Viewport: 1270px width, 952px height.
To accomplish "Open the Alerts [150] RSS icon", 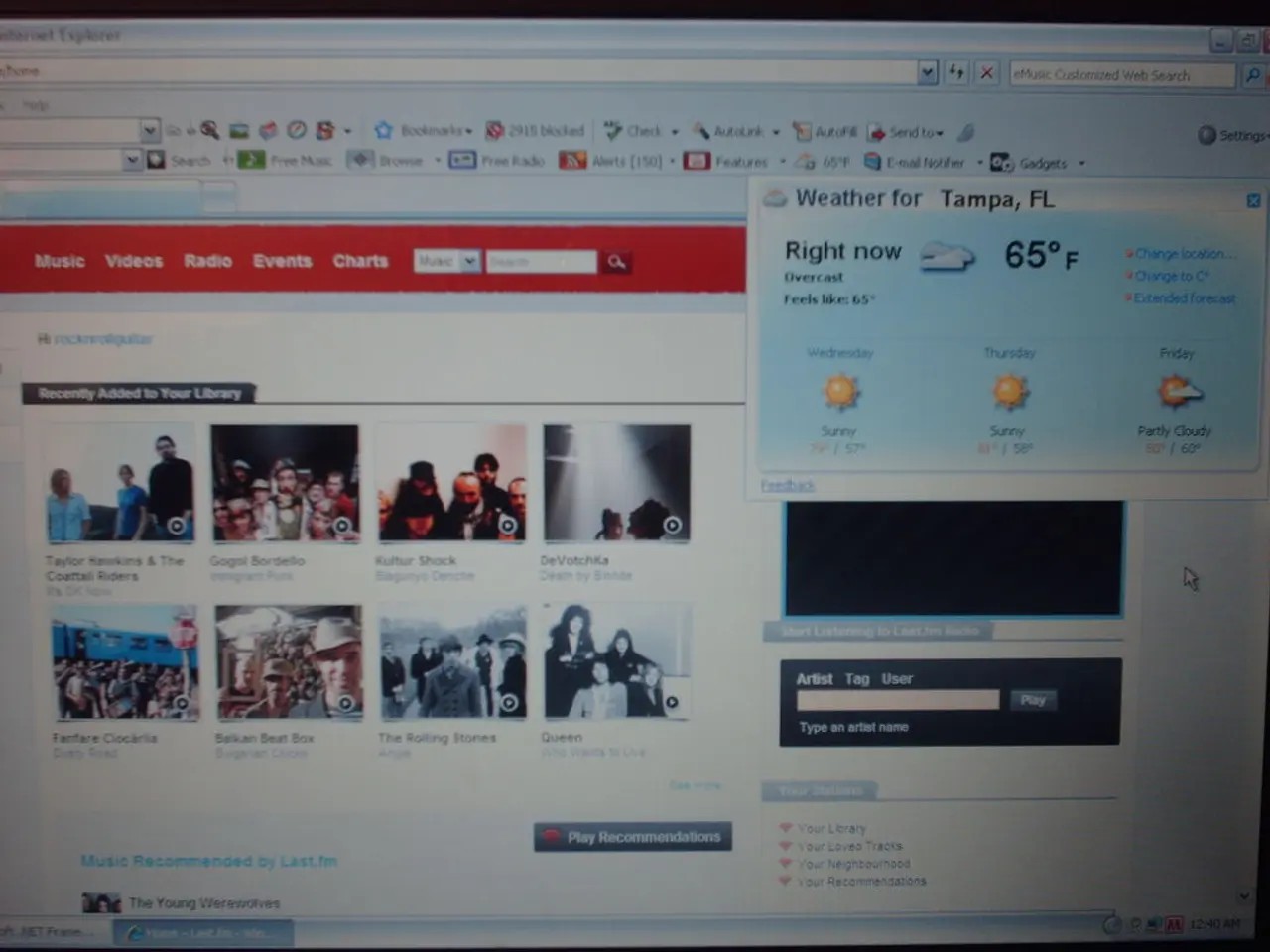I will (573, 160).
